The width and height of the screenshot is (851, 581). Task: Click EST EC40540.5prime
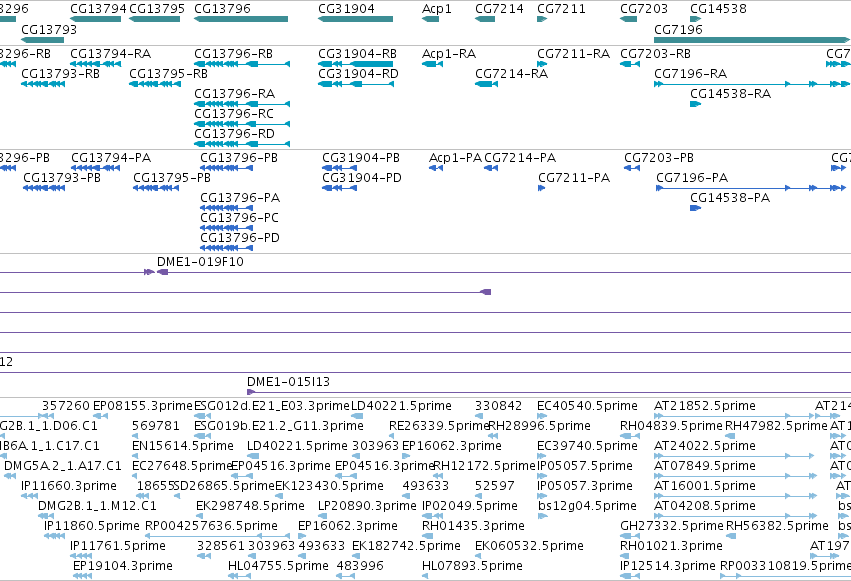587,406
